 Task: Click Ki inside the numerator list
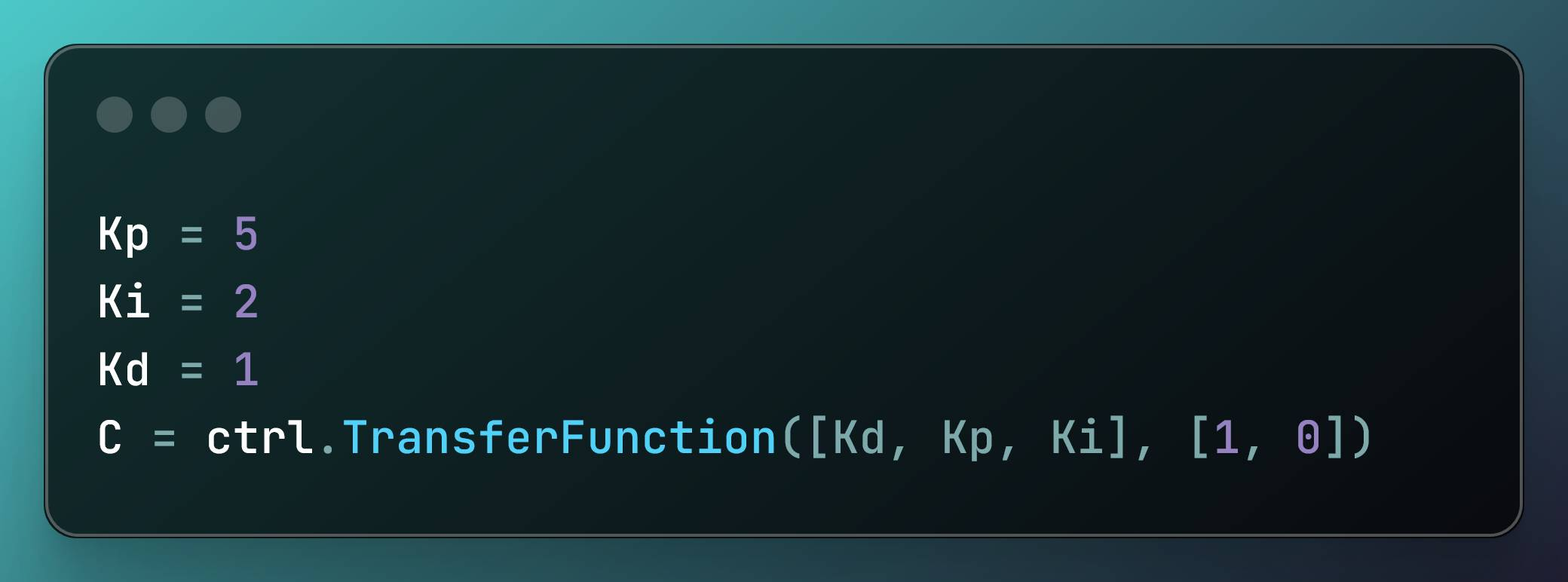(x=1076, y=438)
